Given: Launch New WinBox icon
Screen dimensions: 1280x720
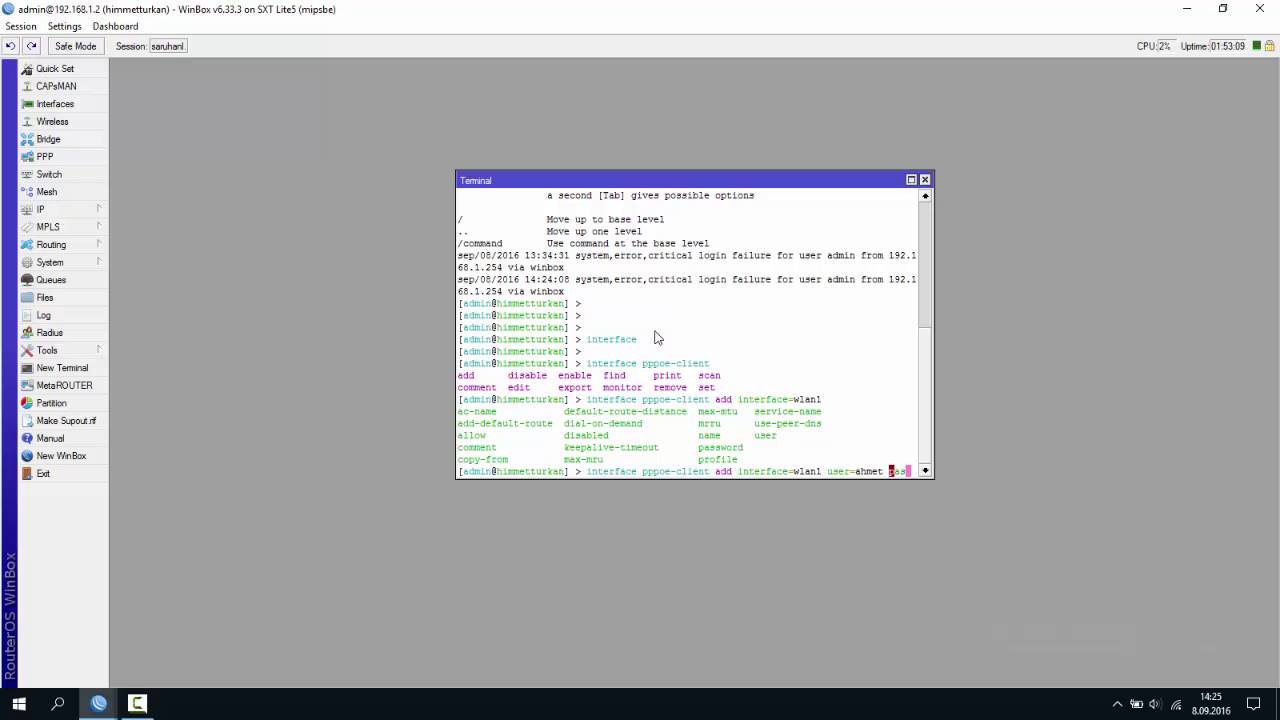Looking at the screenshot, I should [x=27, y=456].
